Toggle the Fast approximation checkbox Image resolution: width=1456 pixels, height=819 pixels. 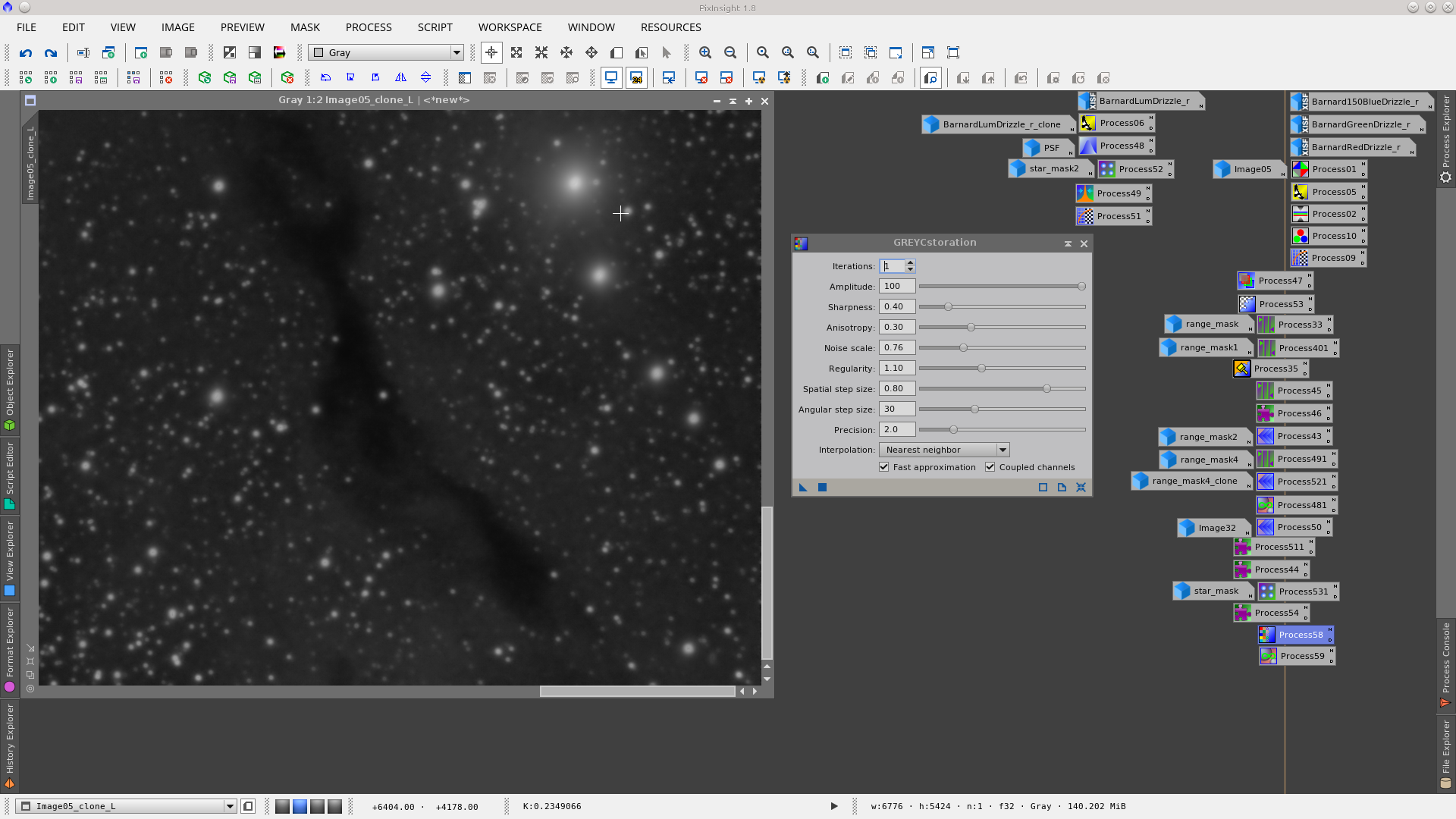[x=884, y=467]
